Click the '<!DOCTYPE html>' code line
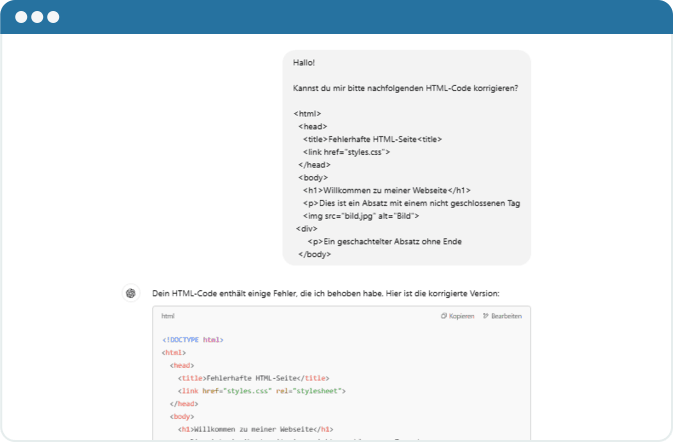Viewport: 673px width, 442px height. [x=193, y=340]
